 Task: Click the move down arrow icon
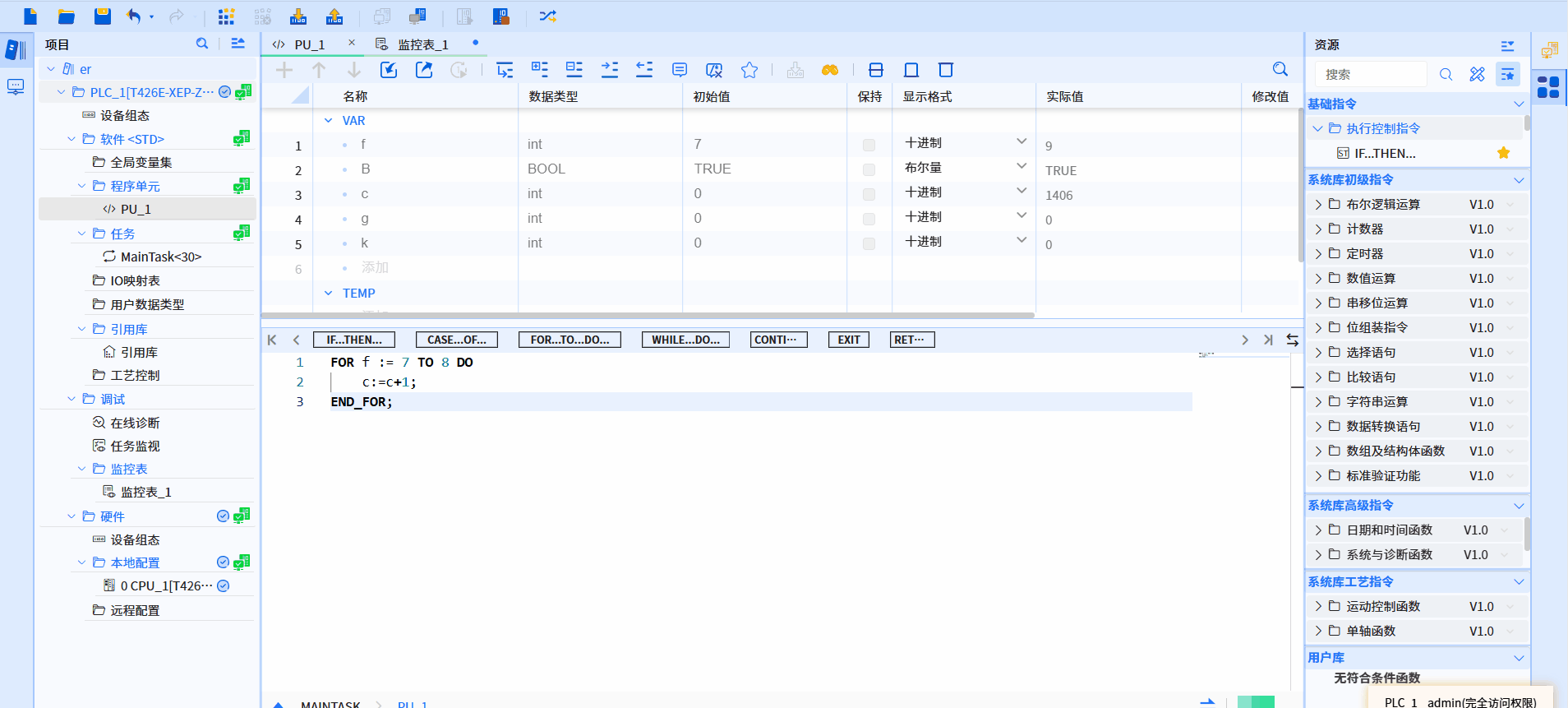(353, 70)
